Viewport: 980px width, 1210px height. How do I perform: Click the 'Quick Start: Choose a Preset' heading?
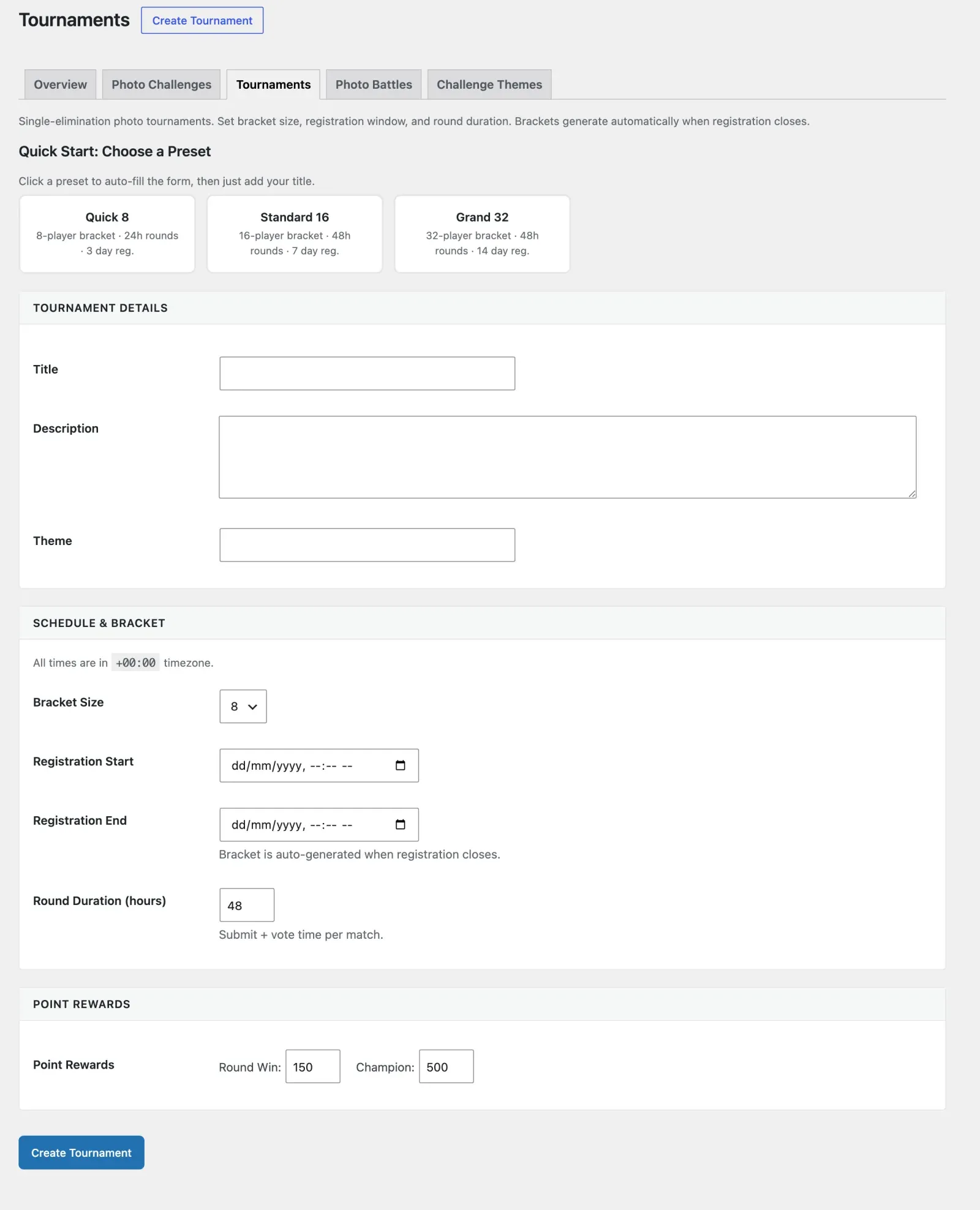pos(115,151)
